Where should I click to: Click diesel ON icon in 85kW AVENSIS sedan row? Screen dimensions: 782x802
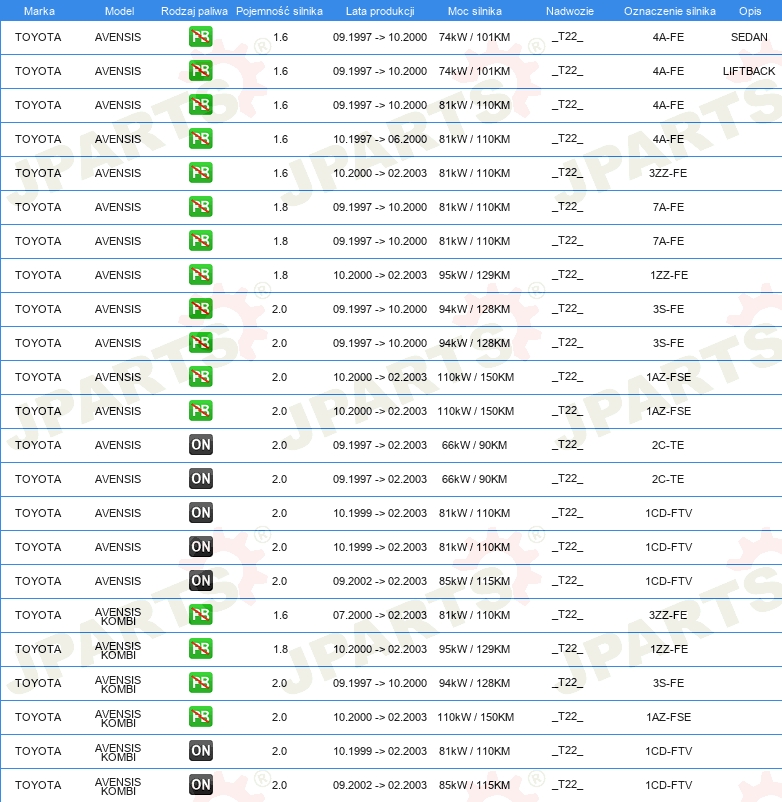[x=200, y=581]
